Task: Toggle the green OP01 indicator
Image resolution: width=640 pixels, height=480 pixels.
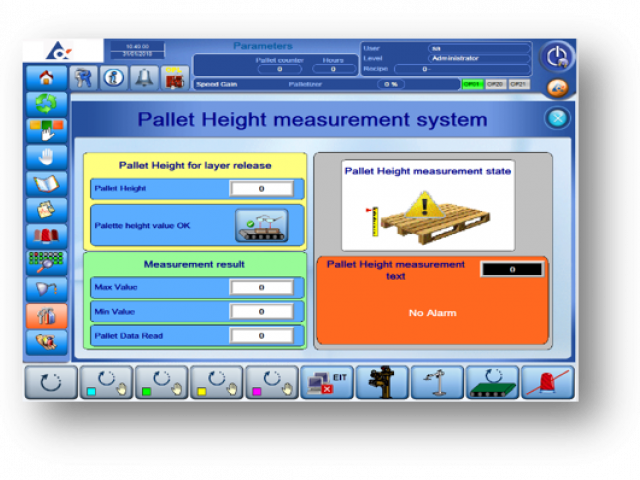Action: (x=472, y=84)
